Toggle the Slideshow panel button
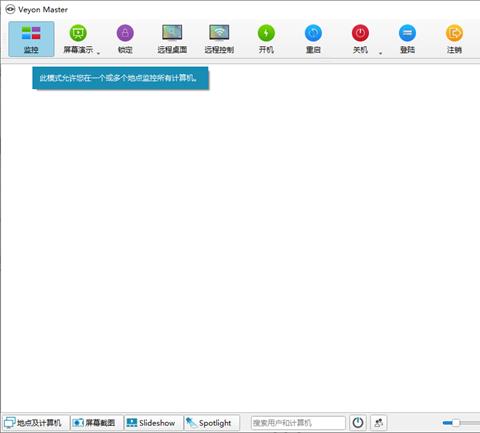 pyautogui.click(x=154, y=423)
